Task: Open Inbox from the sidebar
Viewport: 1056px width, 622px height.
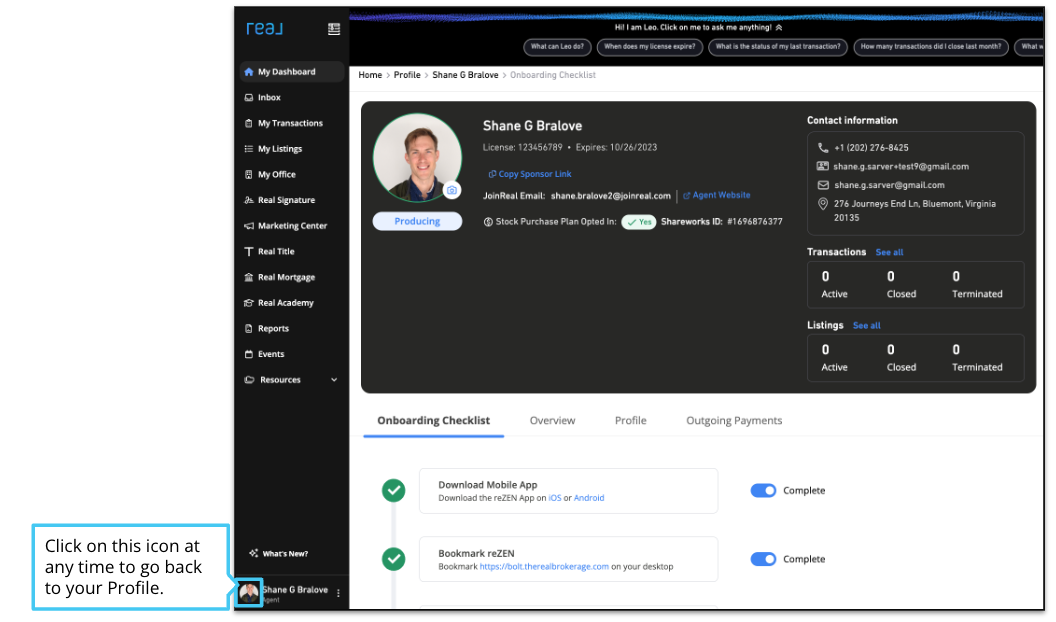Action: point(269,98)
